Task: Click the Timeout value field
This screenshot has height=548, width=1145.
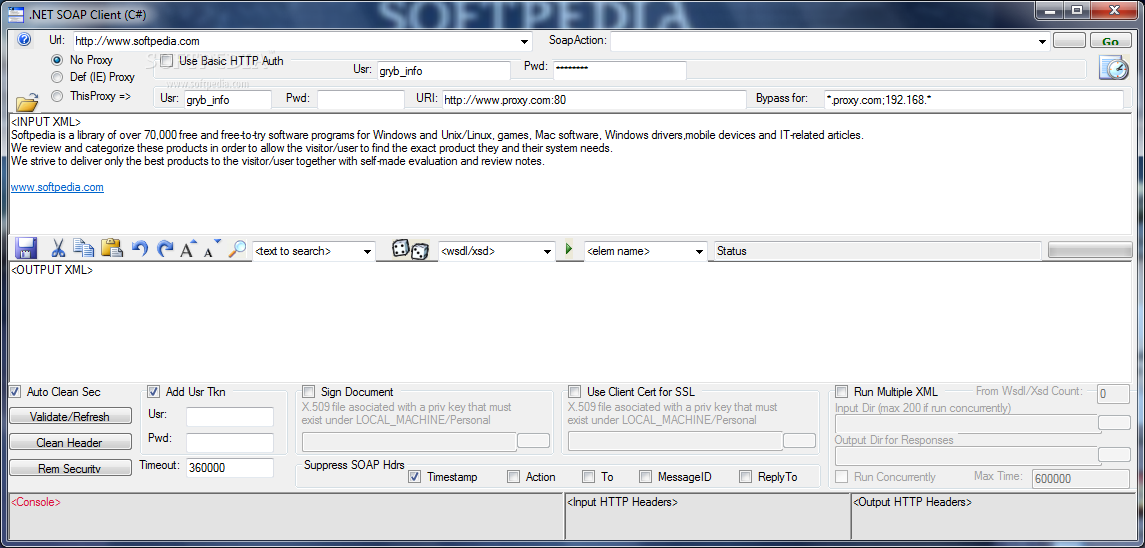Action: pyautogui.click(x=229, y=468)
